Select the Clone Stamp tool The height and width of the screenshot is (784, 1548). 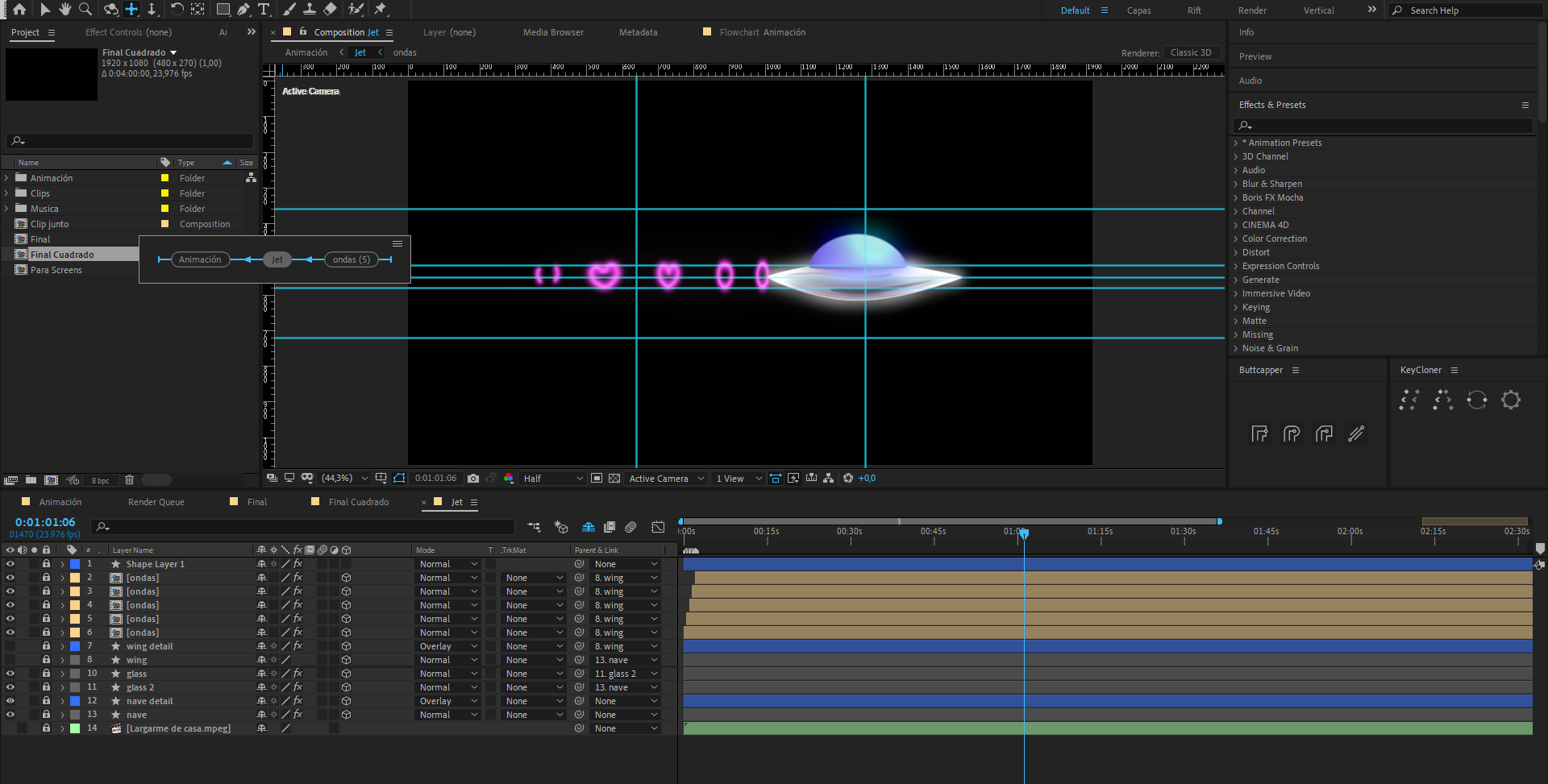click(x=309, y=10)
